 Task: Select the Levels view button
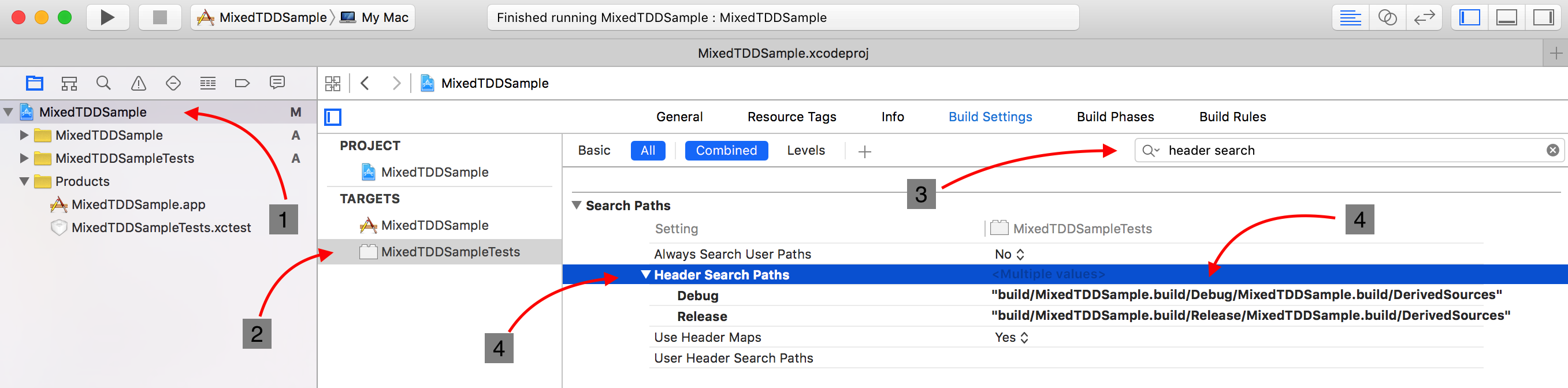805,150
